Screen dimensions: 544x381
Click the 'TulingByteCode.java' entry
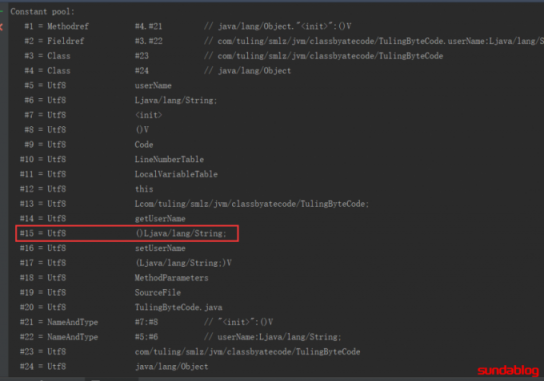(179, 307)
